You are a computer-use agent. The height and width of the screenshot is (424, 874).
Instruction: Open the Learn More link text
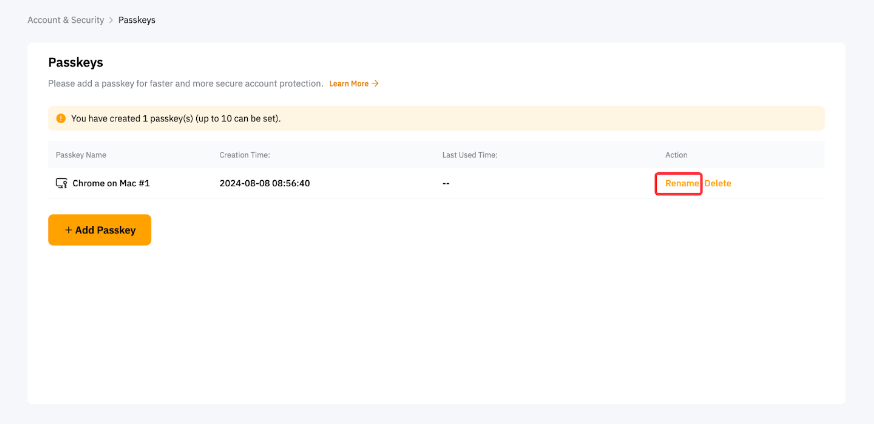click(x=348, y=84)
